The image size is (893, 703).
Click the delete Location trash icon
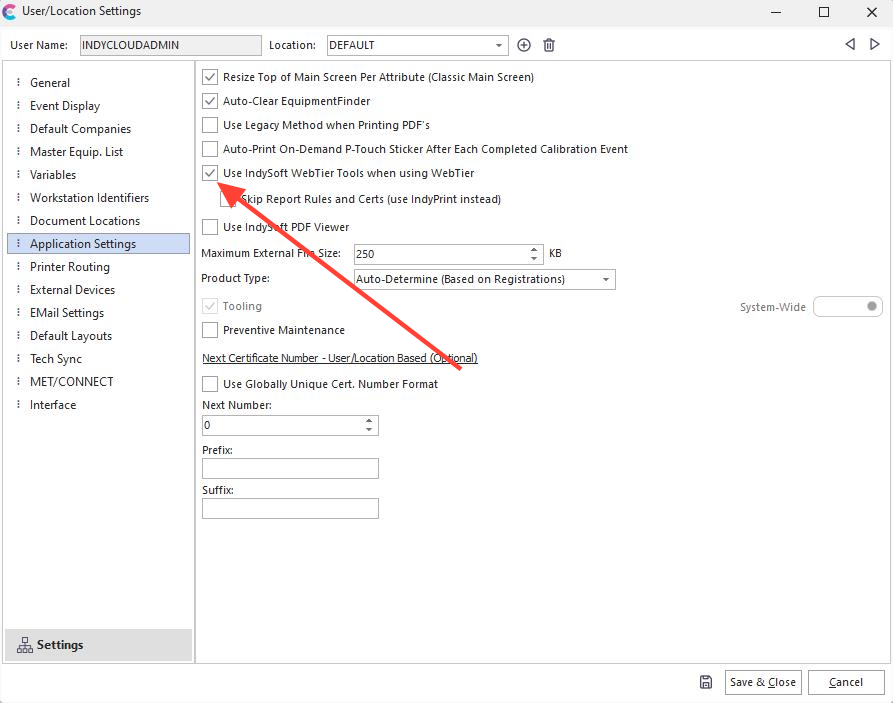click(548, 45)
